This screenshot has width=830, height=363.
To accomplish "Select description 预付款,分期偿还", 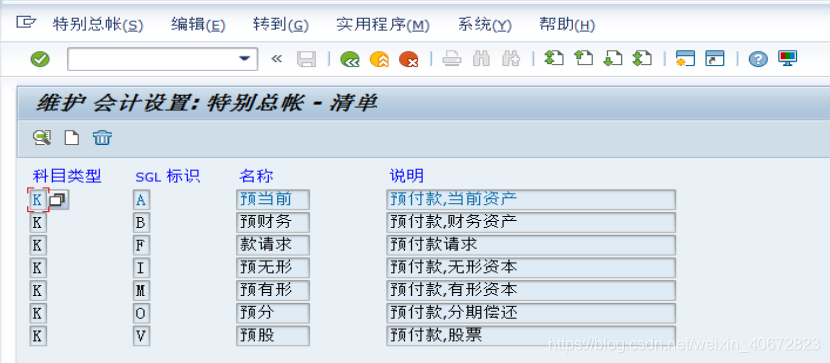I will pyautogui.click(x=531, y=313).
